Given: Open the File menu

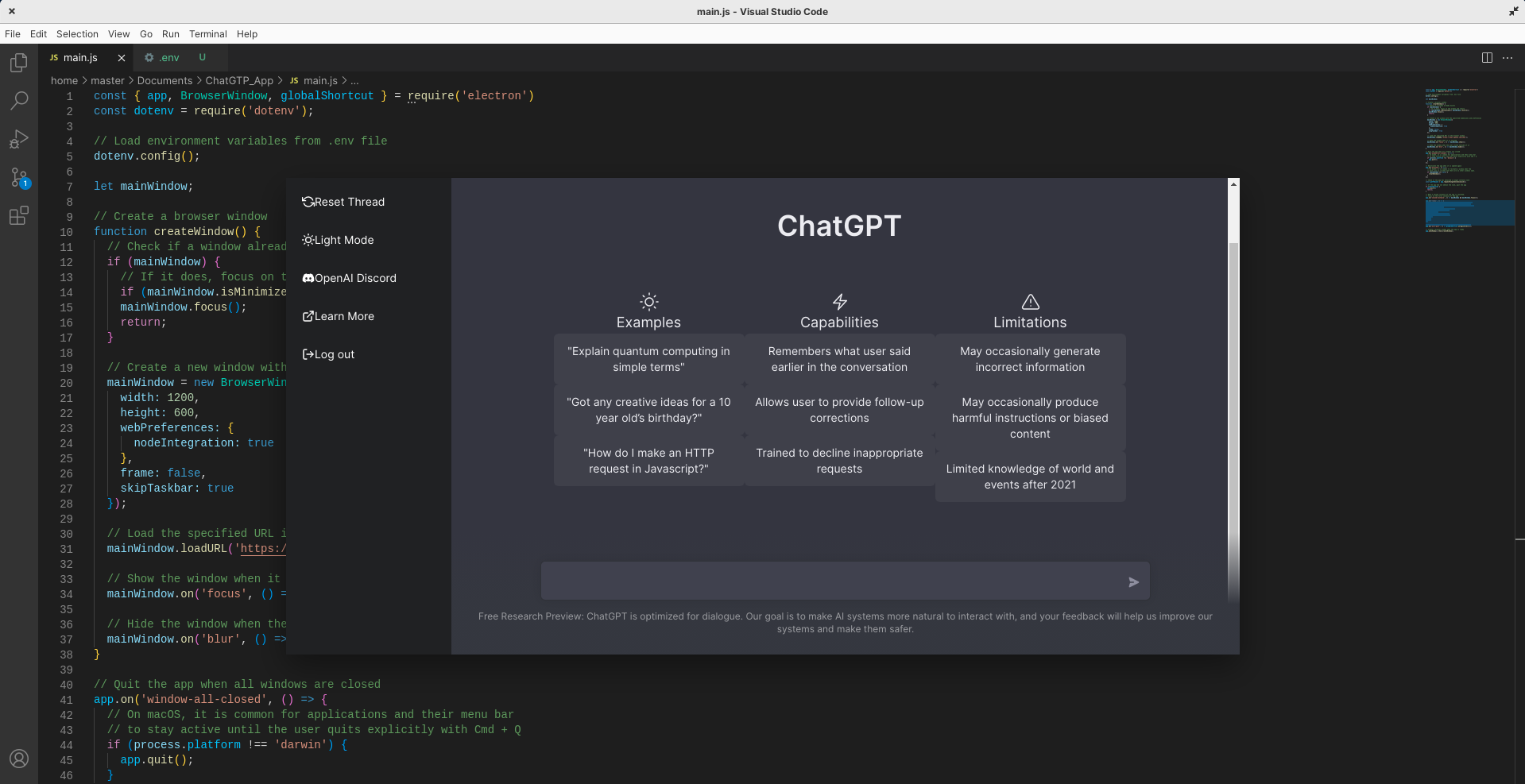Looking at the screenshot, I should point(13,34).
